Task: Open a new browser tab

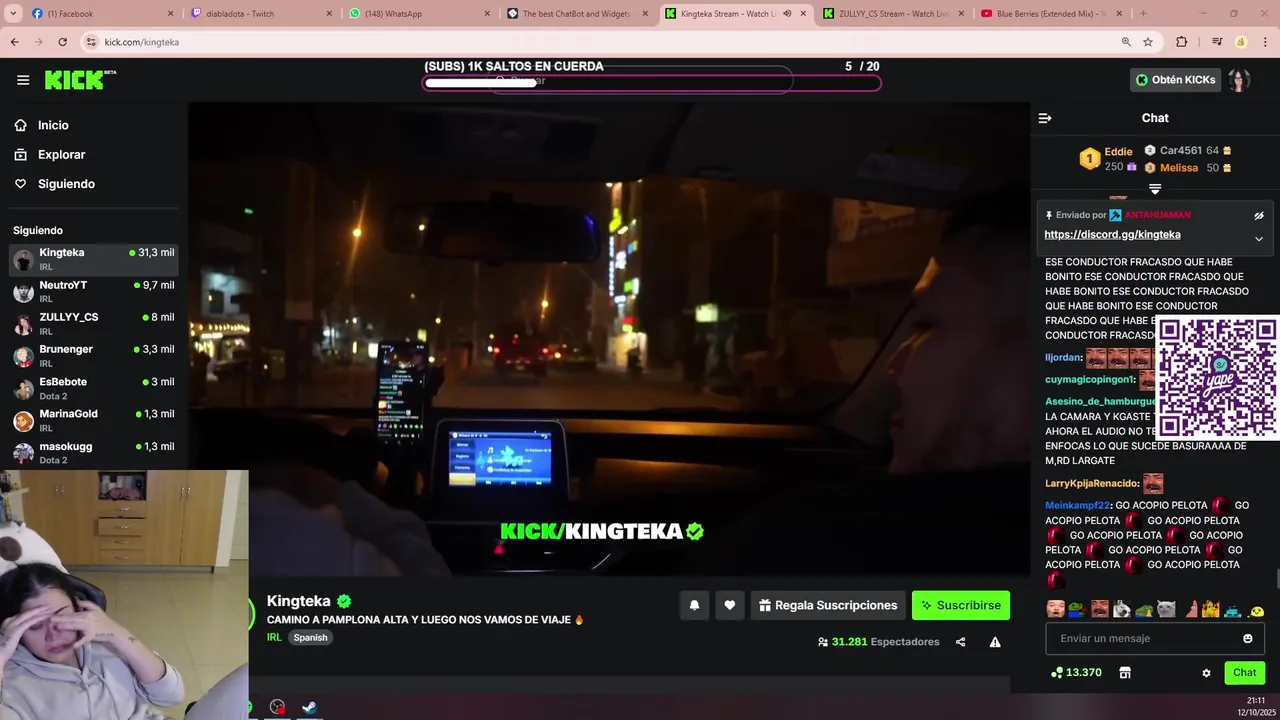Action: pos(1143,14)
